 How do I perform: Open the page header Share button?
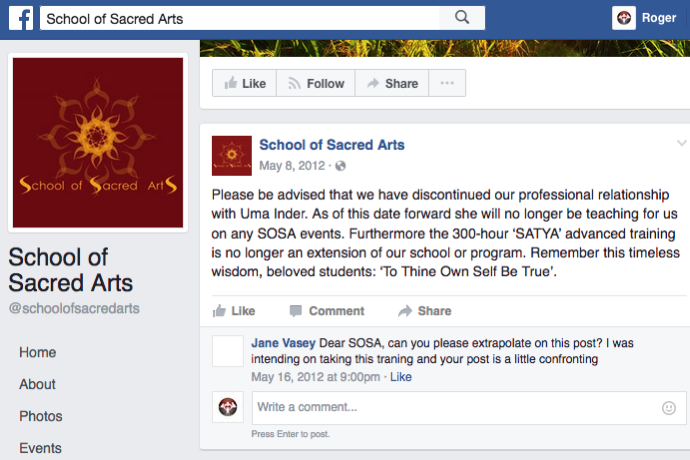click(x=389, y=84)
